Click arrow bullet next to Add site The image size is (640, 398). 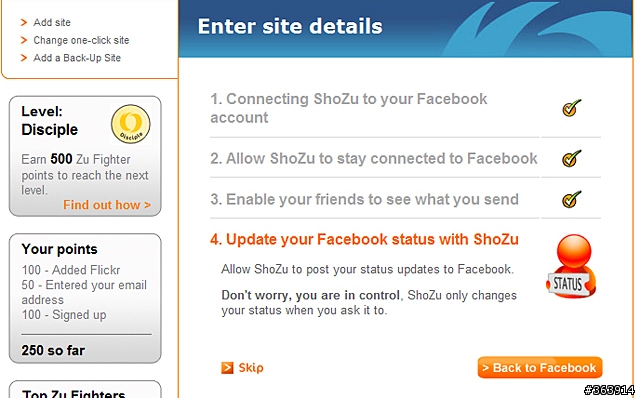[24, 22]
